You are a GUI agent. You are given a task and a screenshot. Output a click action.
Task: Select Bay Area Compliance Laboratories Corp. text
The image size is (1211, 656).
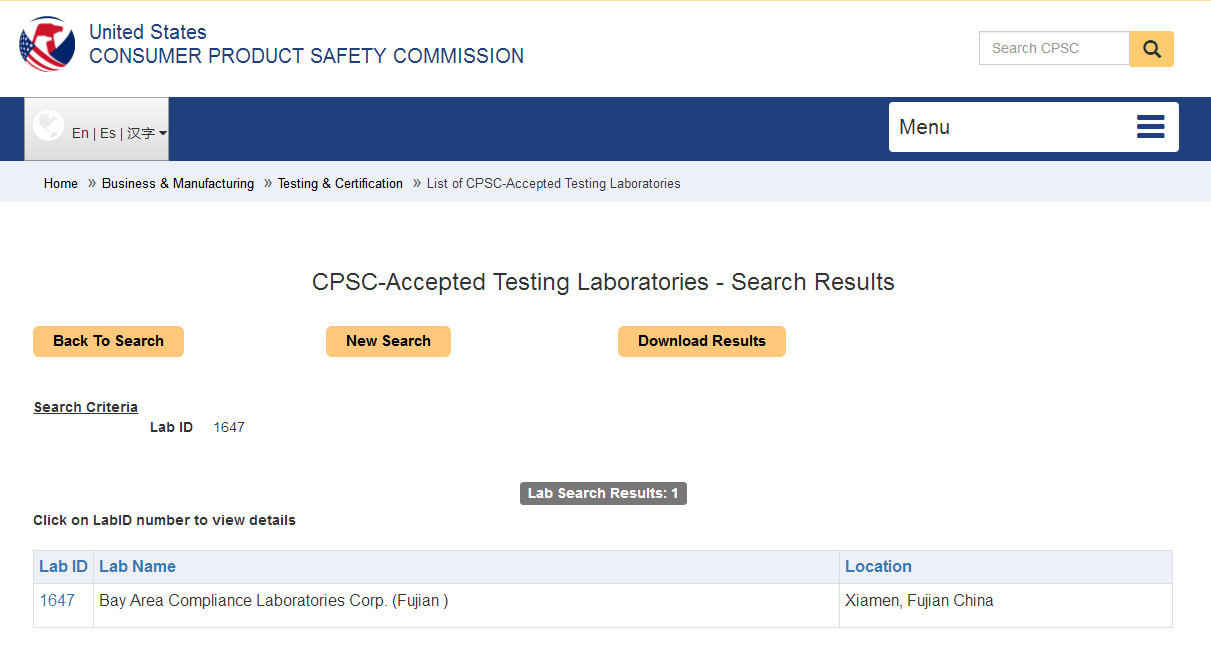[x=273, y=601]
